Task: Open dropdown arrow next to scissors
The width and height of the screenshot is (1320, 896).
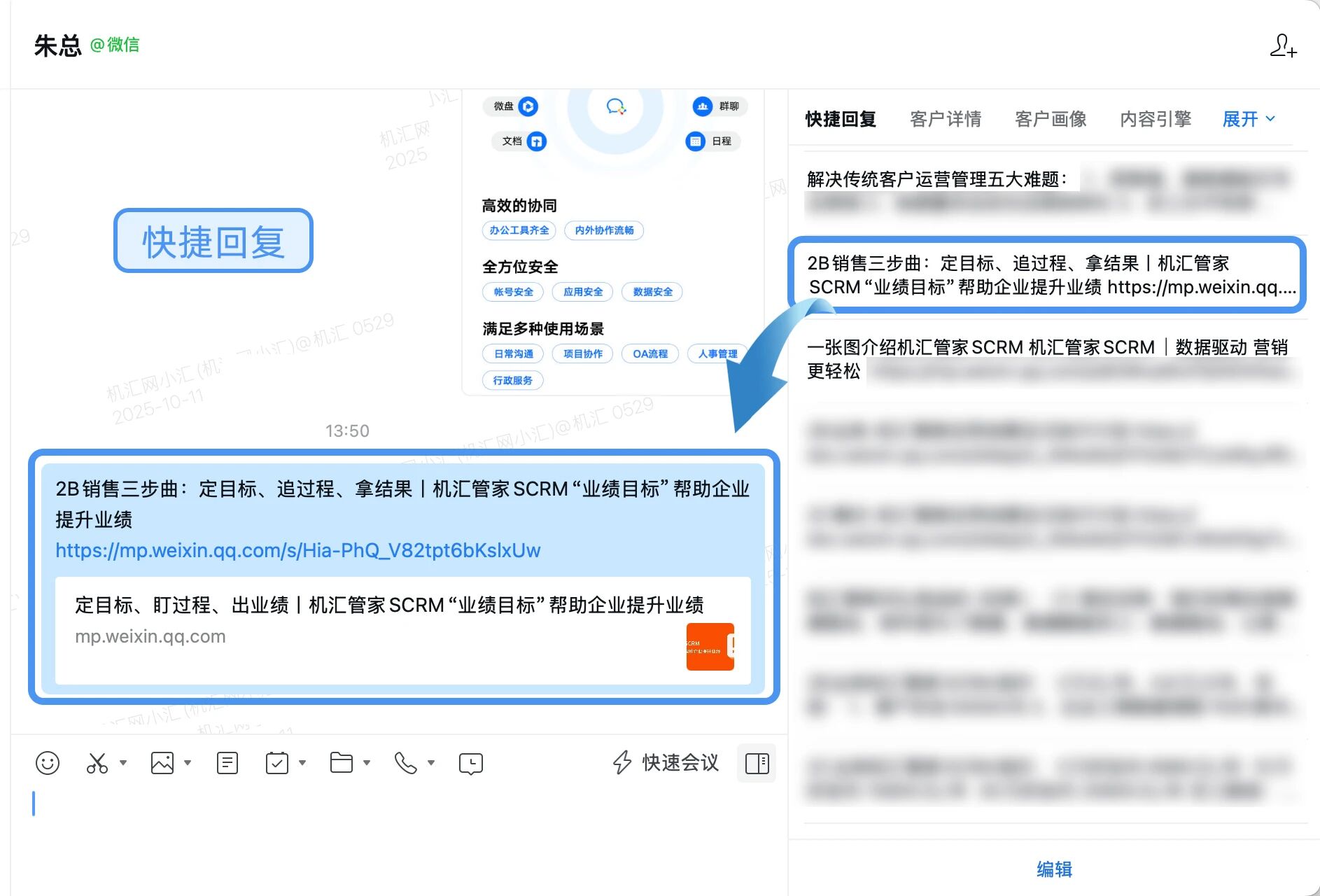Action: click(x=123, y=762)
